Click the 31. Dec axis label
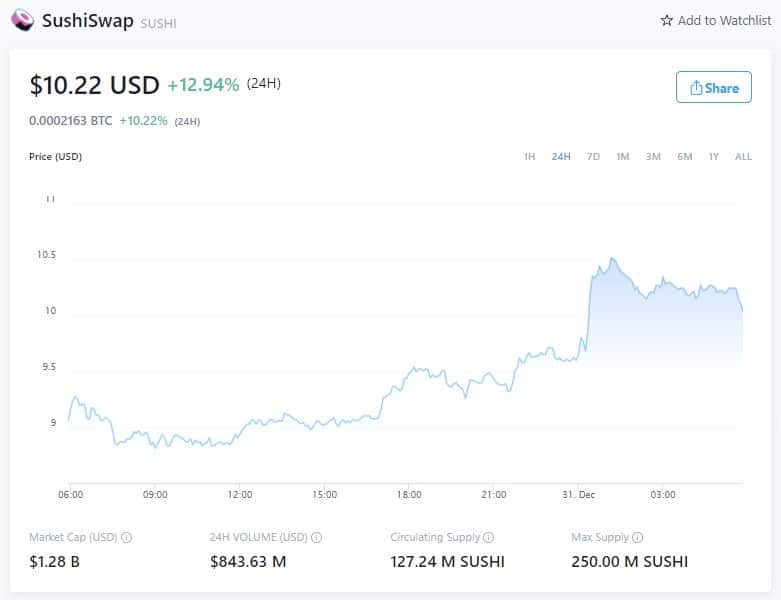The width and height of the screenshot is (781, 600). (578, 494)
